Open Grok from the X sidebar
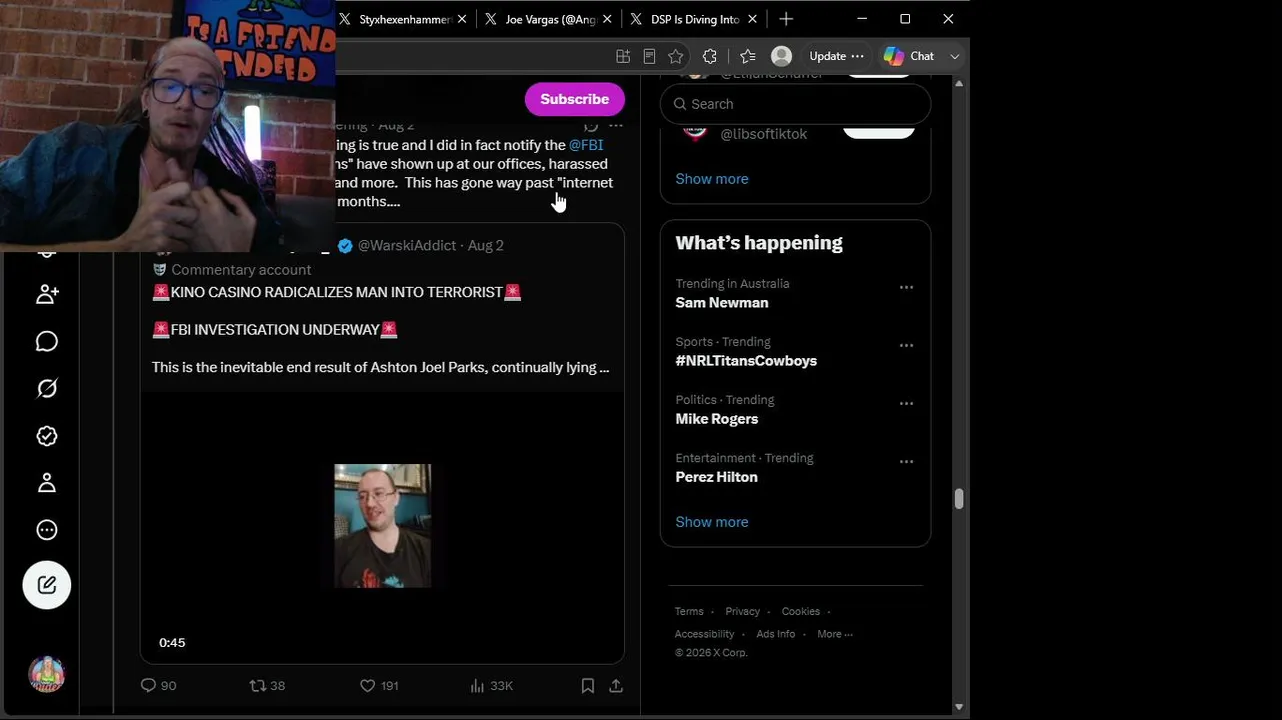Viewport: 1282px width, 720px height. [x=47, y=389]
